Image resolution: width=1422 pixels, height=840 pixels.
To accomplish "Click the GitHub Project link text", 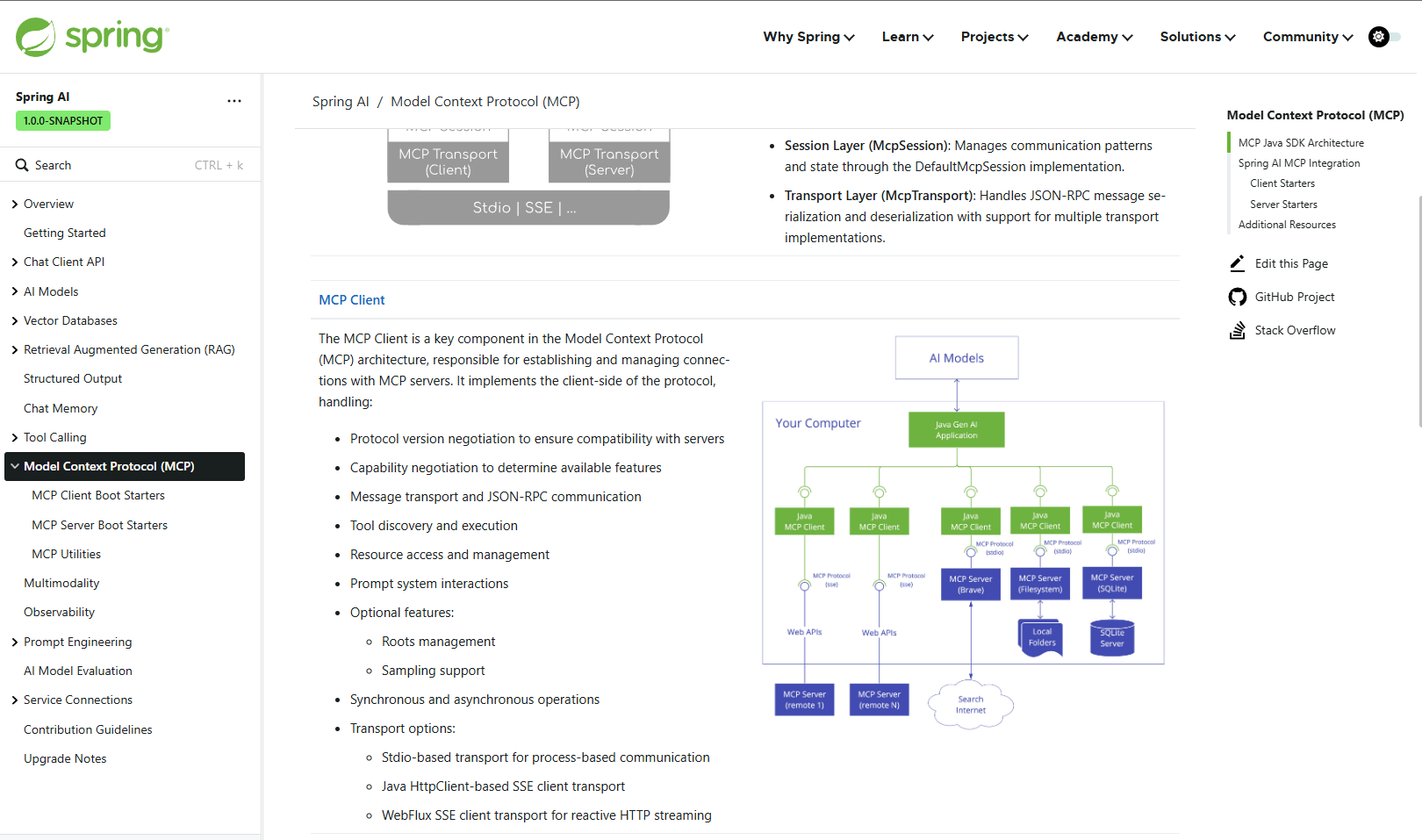I will coord(1295,297).
